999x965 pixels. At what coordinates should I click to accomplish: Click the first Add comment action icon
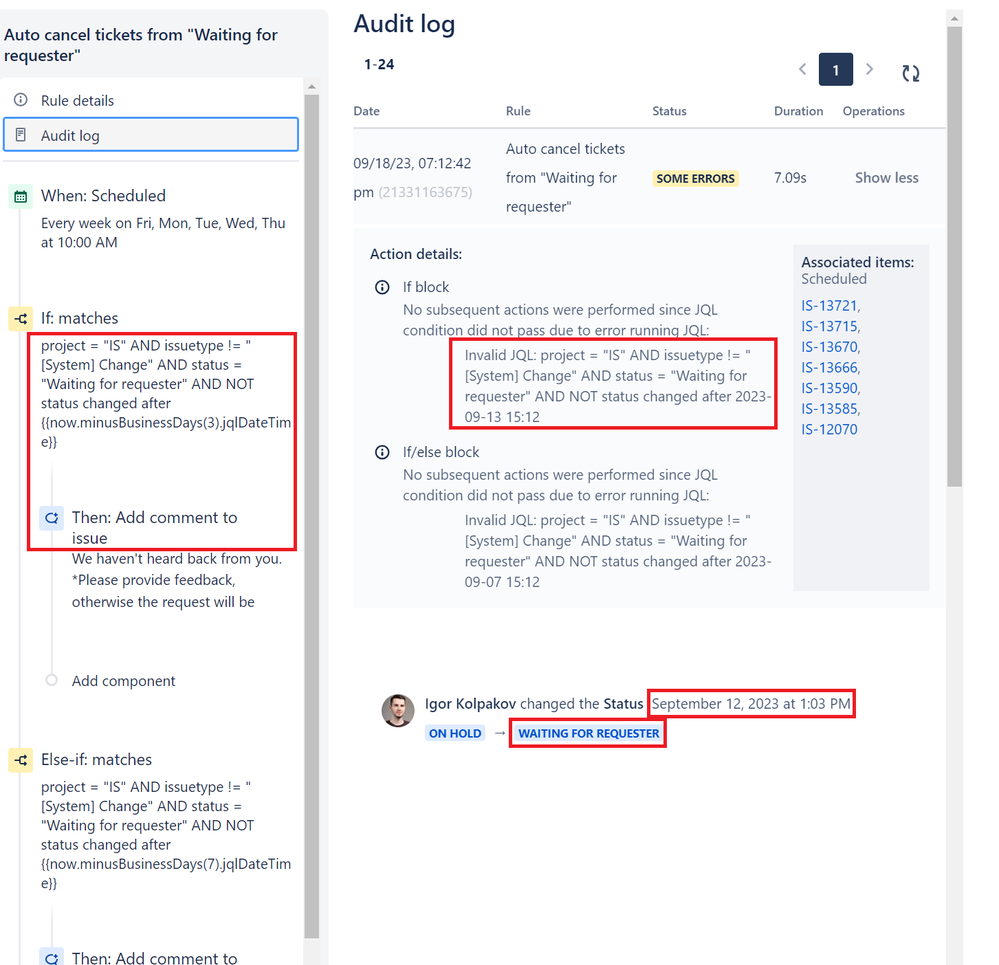(x=52, y=518)
